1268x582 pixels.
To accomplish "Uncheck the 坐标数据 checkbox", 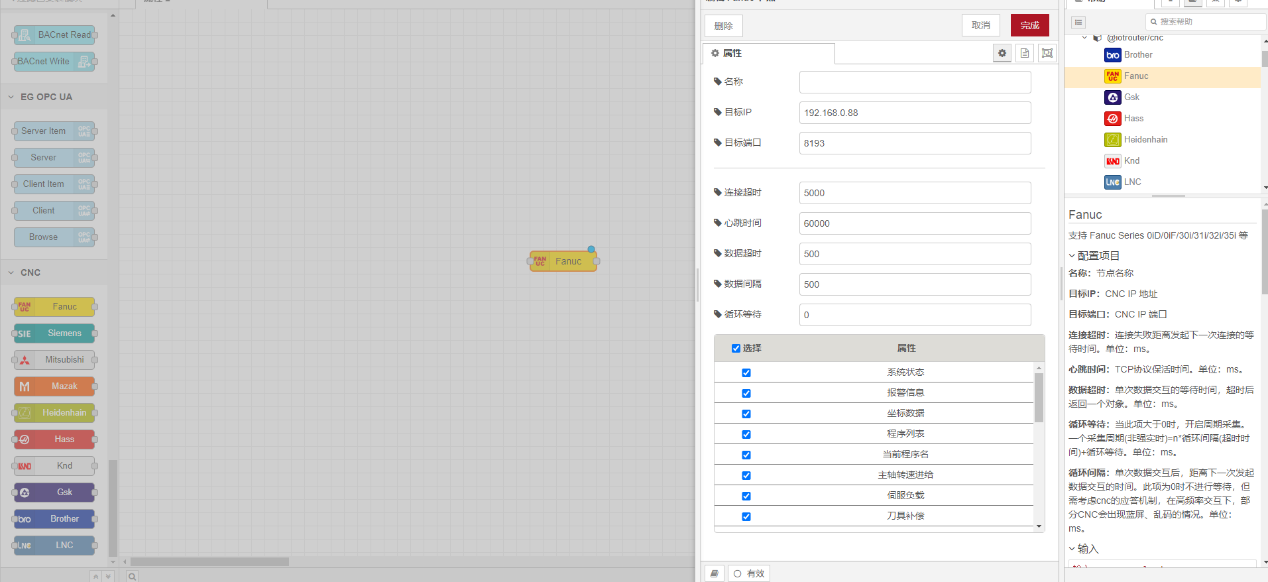I will (746, 414).
